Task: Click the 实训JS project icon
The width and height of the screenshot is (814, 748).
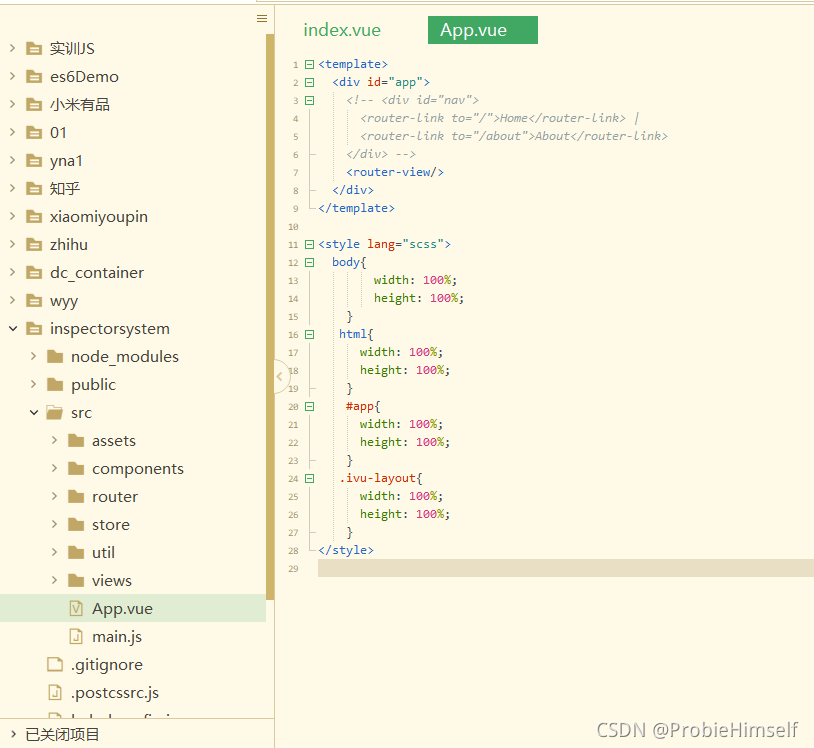Action: (x=34, y=49)
